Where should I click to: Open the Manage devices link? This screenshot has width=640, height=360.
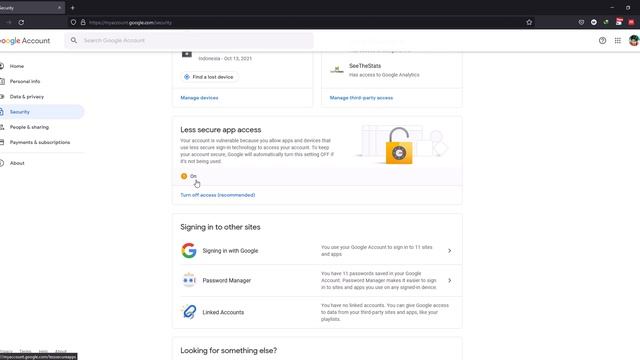click(199, 98)
